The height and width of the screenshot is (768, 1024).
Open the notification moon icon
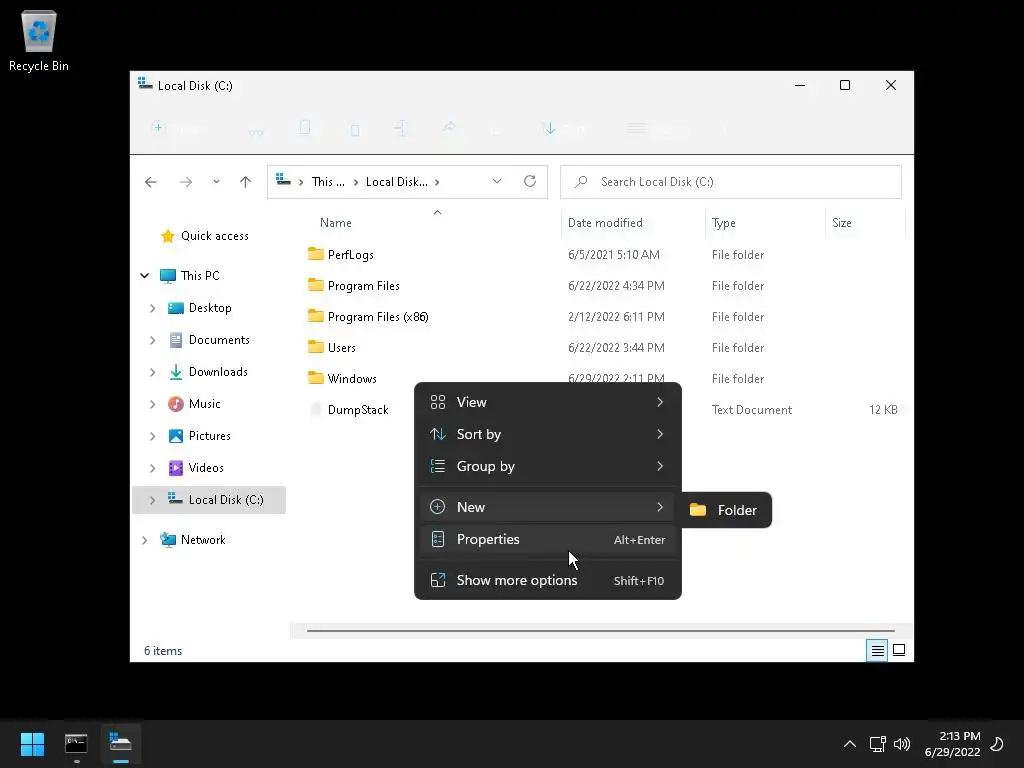click(x=997, y=744)
